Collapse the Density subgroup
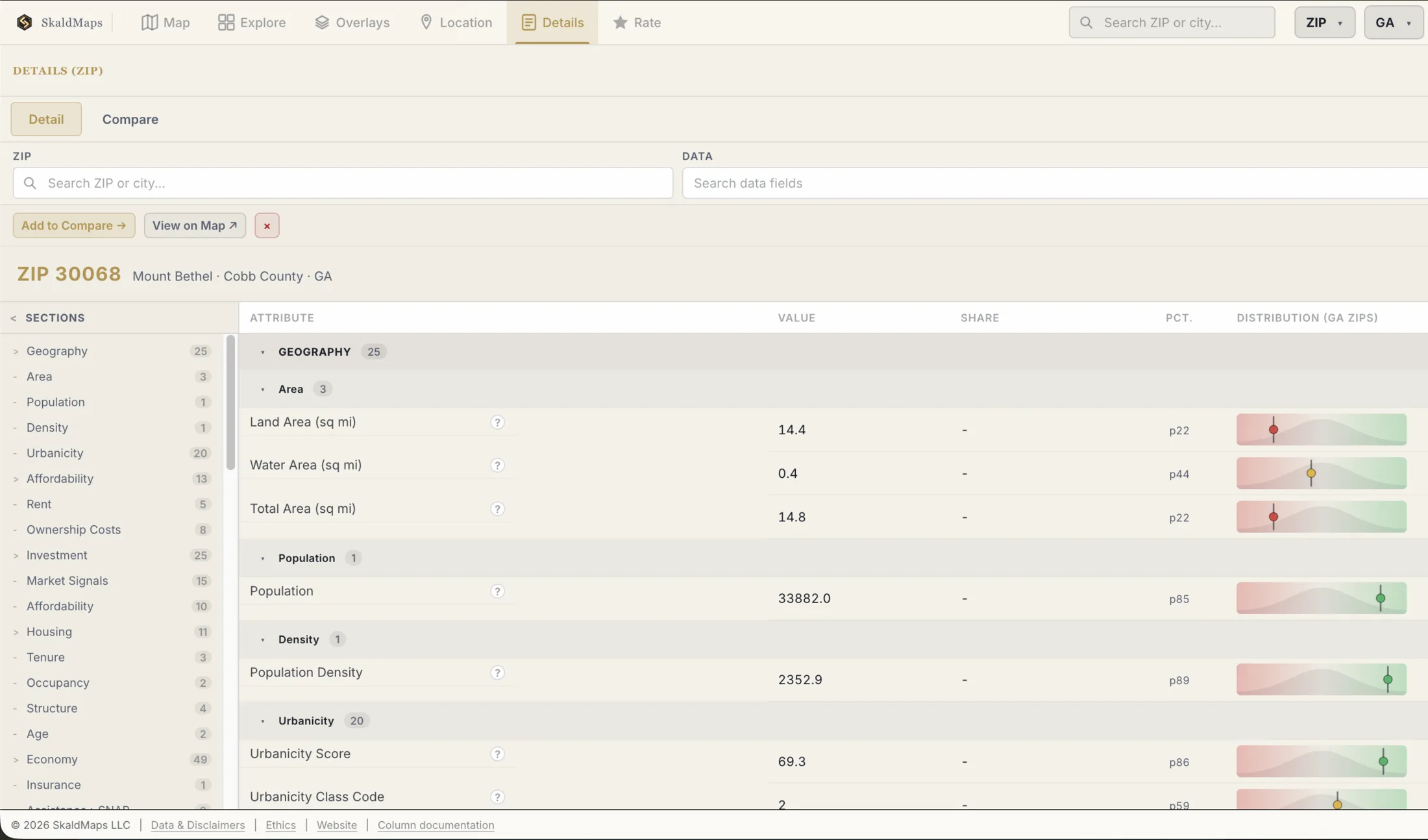 click(x=263, y=639)
